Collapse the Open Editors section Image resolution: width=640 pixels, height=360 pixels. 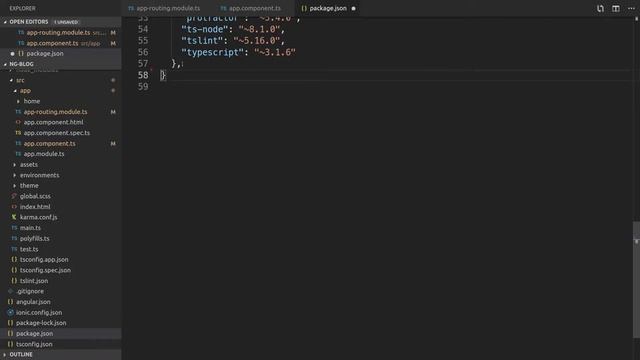(5, 22)
